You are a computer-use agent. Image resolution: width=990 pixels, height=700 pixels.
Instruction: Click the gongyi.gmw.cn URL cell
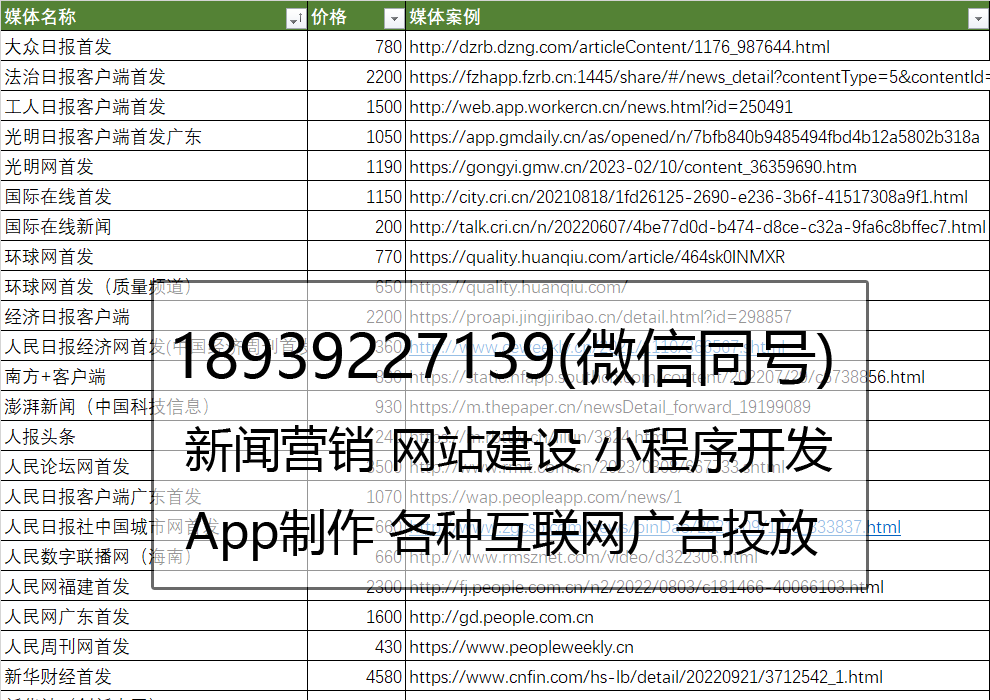pyautogui.click(x=698, y=166)
